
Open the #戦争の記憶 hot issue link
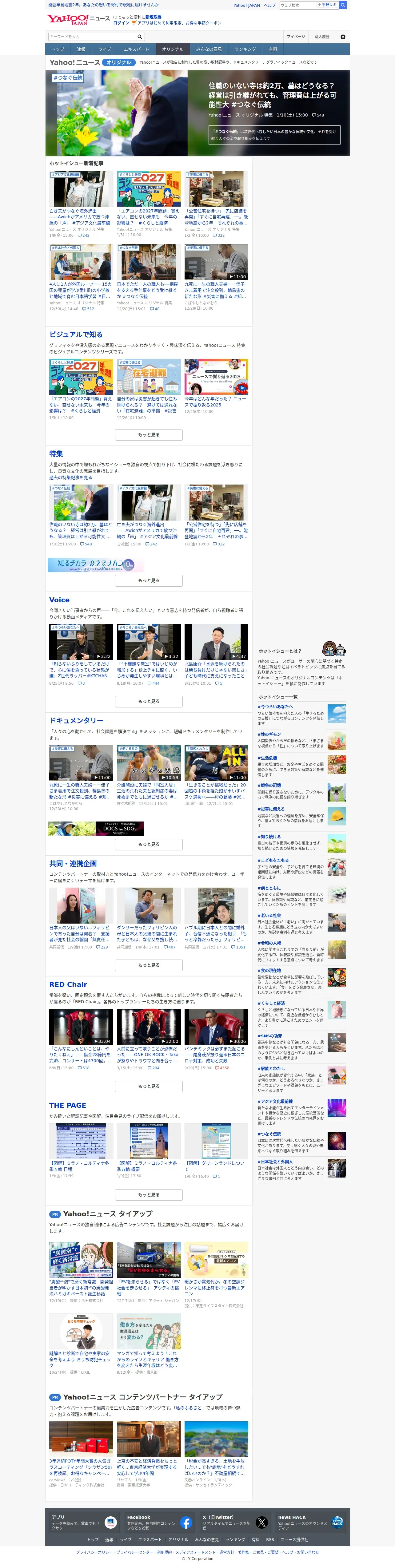click(269, 785)
